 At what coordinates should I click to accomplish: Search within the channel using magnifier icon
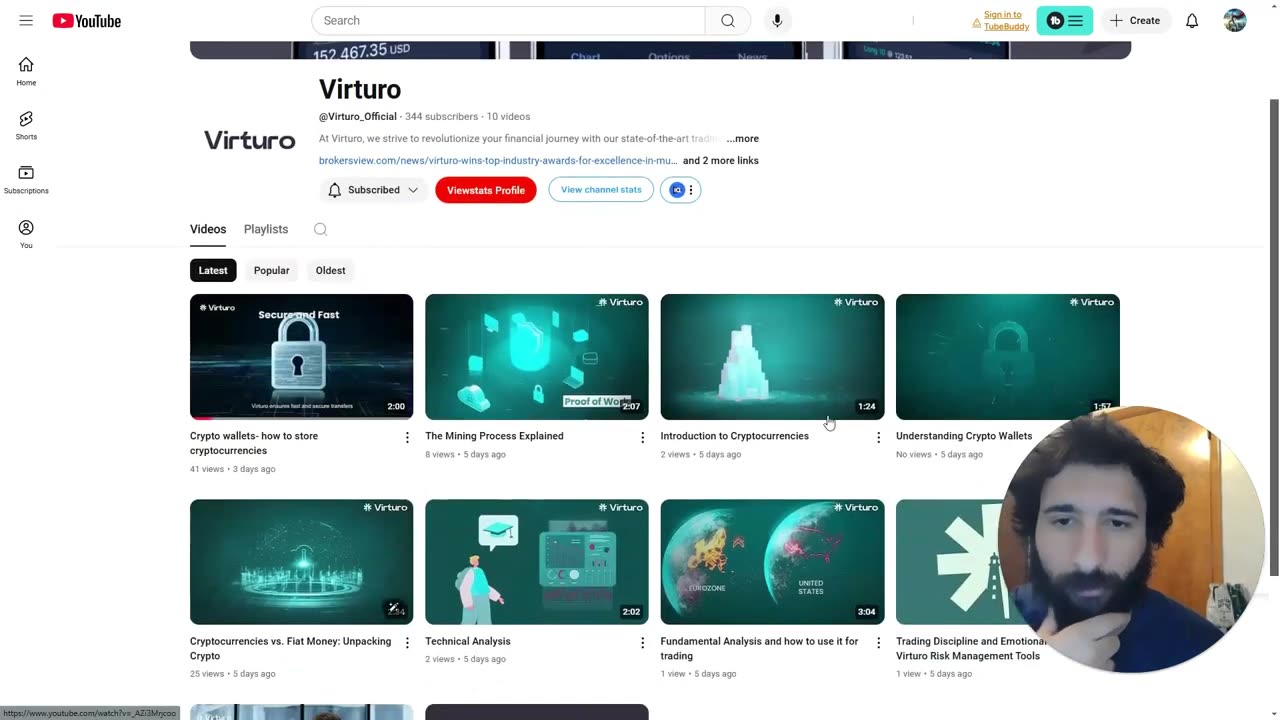320,229
